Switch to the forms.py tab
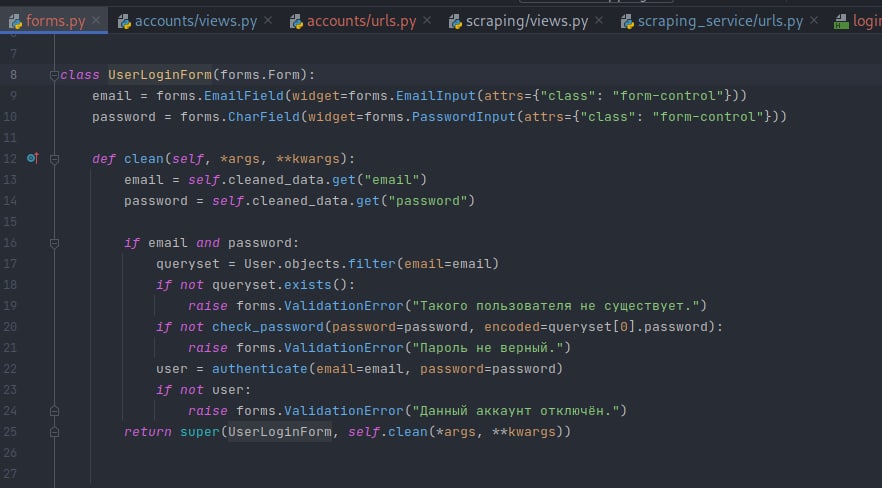 [x=55, y=21]
